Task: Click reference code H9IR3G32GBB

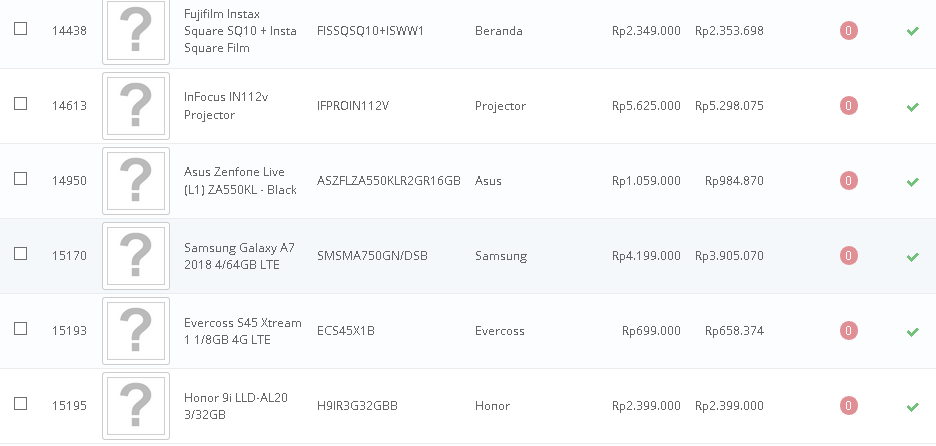Action: (357, 406)
